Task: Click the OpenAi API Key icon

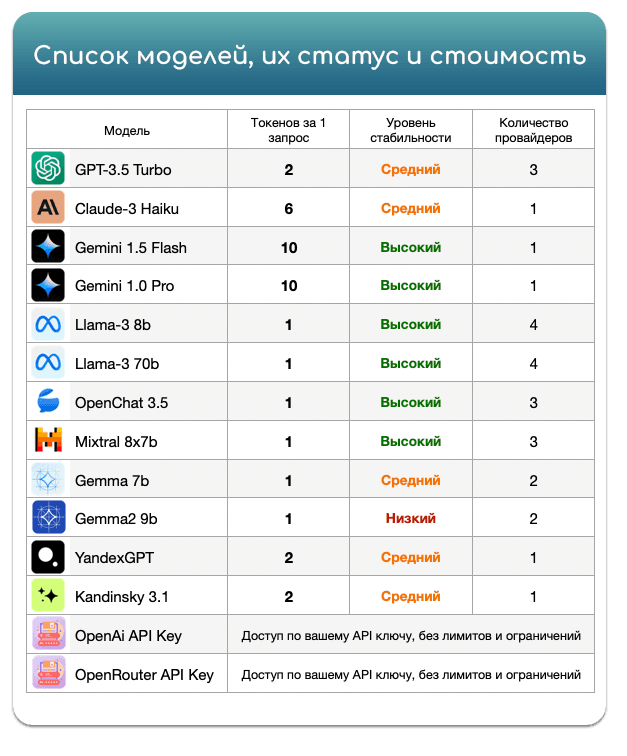Action: pyautogui.click(x=48, y=635)
